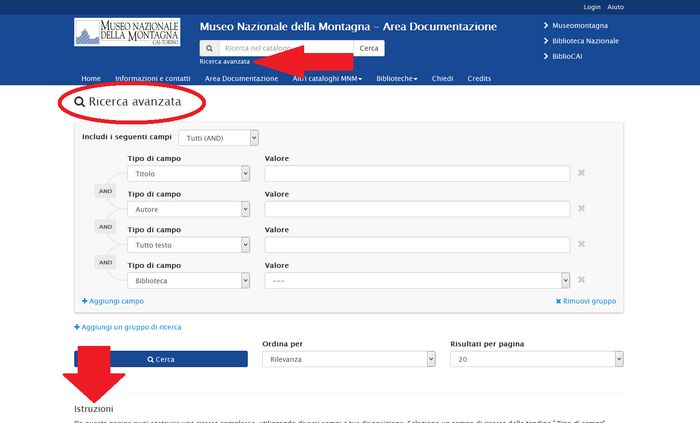The image size is (700, 423).
Task: Click the AND operator below Autore
Action: [105, 227]
